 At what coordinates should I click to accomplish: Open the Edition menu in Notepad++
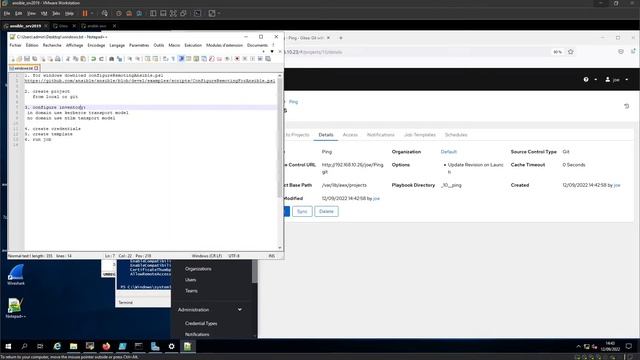click(x=32, y=45)
